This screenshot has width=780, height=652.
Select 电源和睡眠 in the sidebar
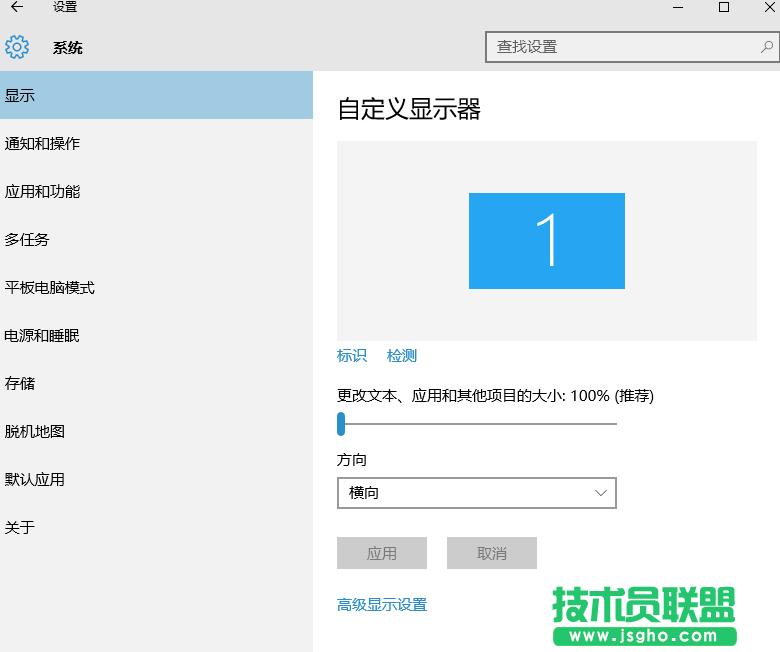tap(42, 336)
